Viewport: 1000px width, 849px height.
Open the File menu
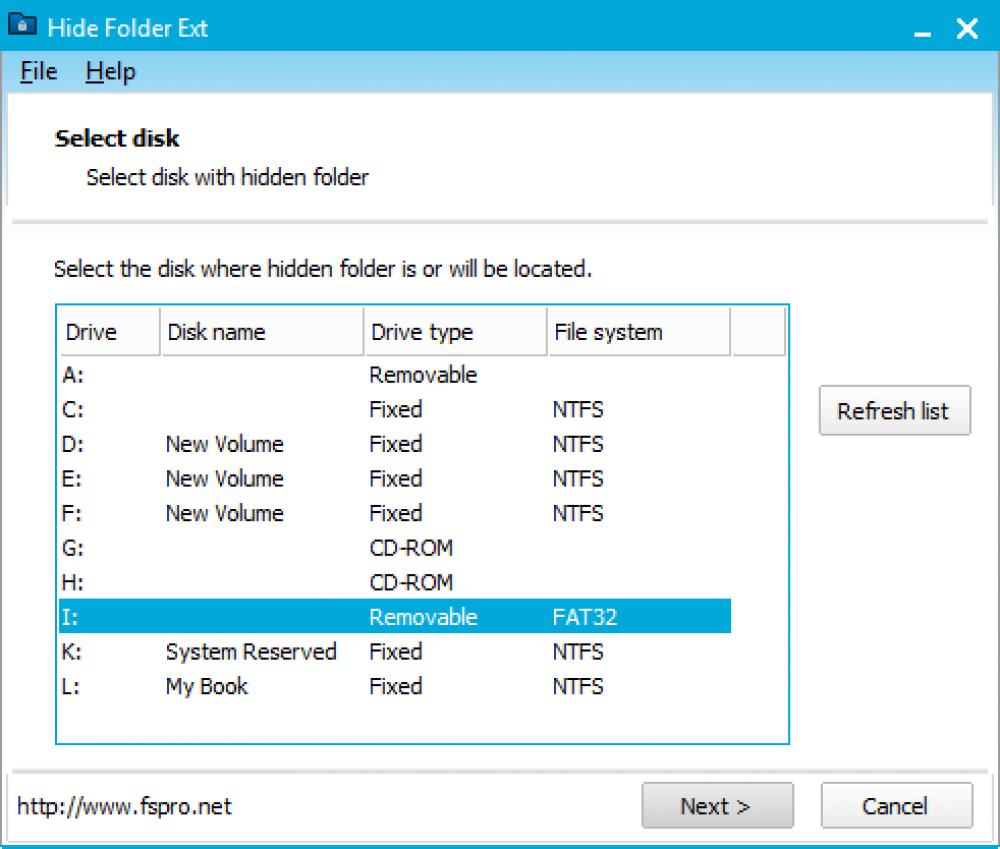[x=35, y=71]
